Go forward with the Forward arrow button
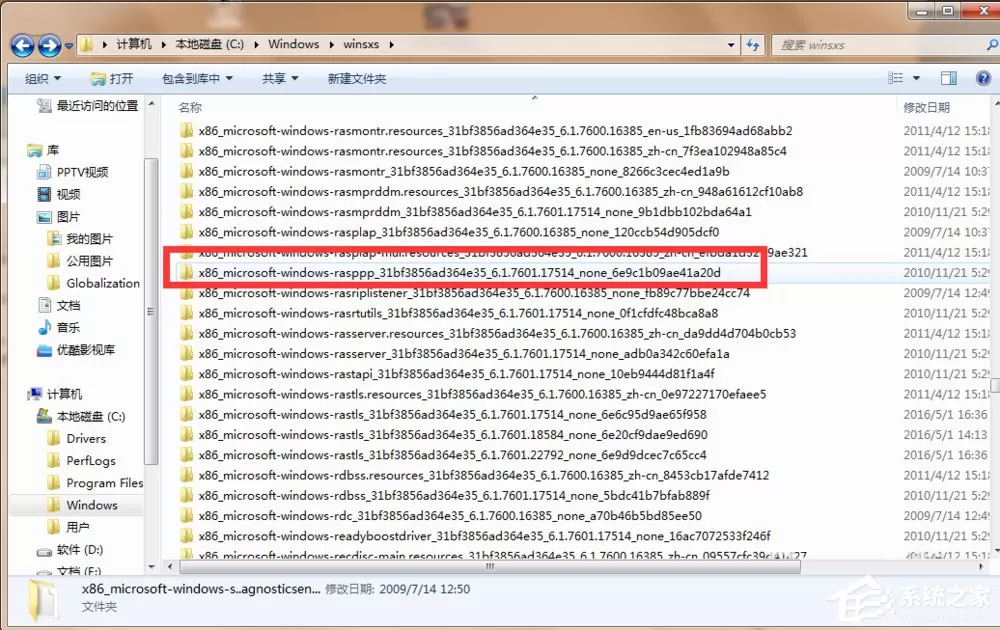 (x=50, y=45)
